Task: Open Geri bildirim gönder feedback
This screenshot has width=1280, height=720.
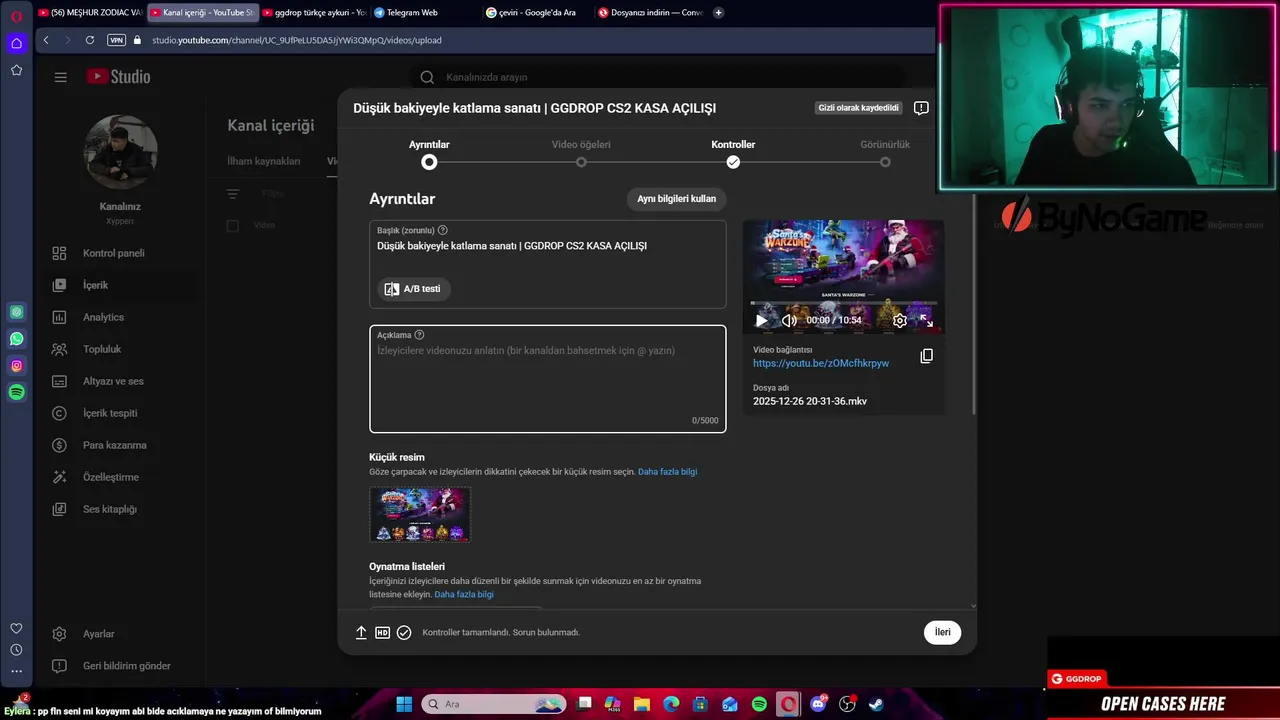Action: click(126, 666)
